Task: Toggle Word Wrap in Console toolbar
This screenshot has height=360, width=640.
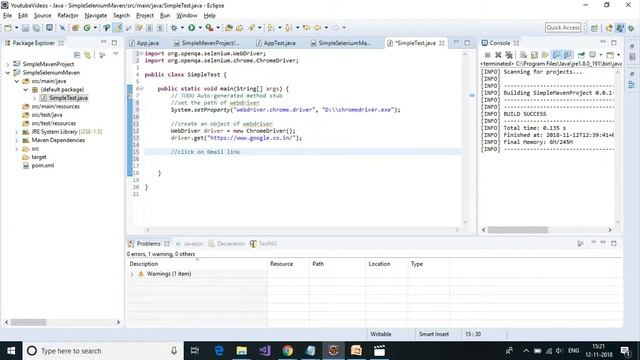Action: (545, 55)
